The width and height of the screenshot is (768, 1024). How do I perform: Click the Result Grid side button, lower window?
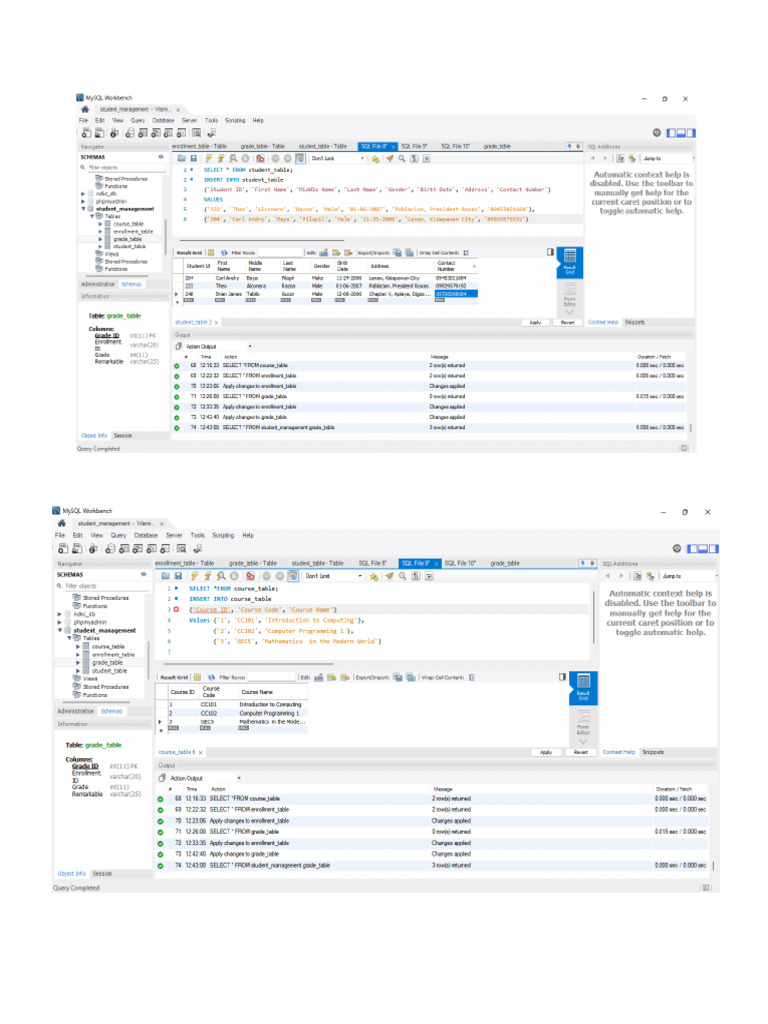583,687
